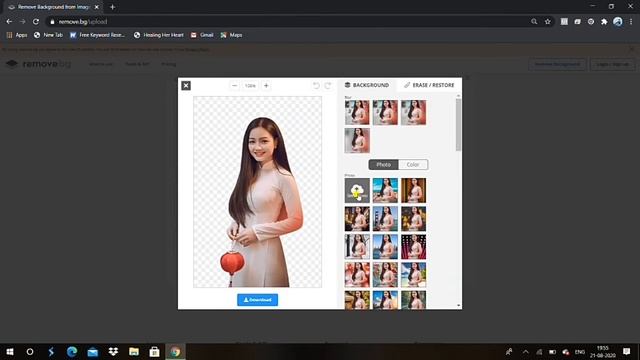The width and height of the screenshot is (640, 360).
Task: Open the Gmail bookmark
Action: [x=202, y=35]
